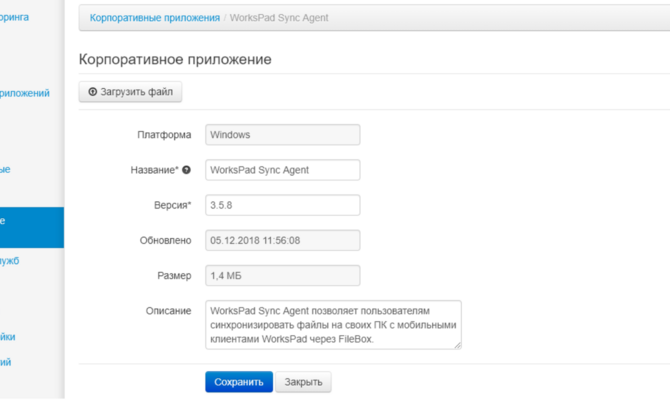Click into the Название text field
This screenshot has width=670, height=400.
point(282,170)
